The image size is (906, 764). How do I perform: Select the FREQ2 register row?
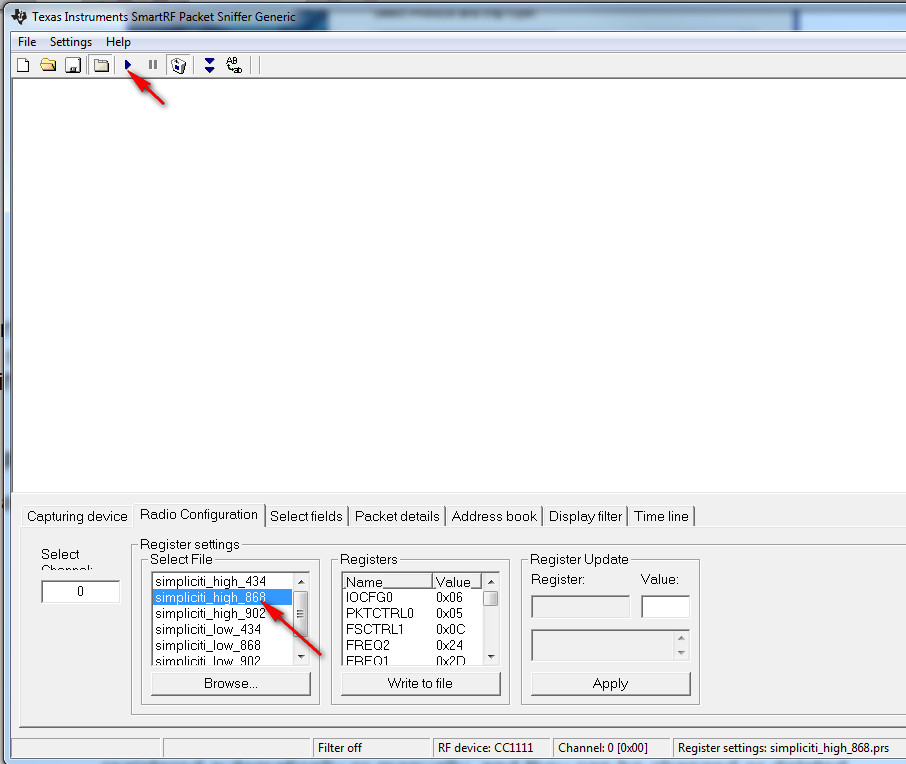pyautogui.click(x=413, y=646)
